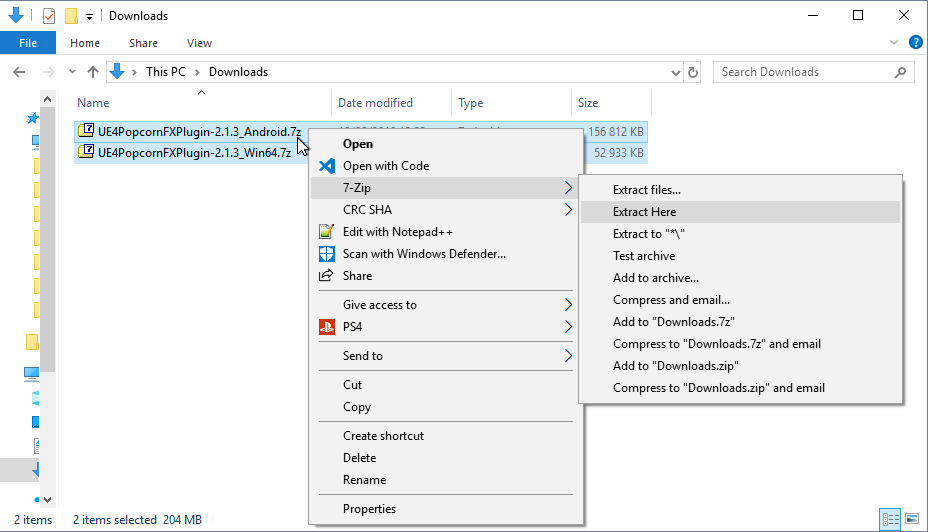Go forward with the right arrow
Viewport: 928px width, 532px height.
(x=49, y=72)
